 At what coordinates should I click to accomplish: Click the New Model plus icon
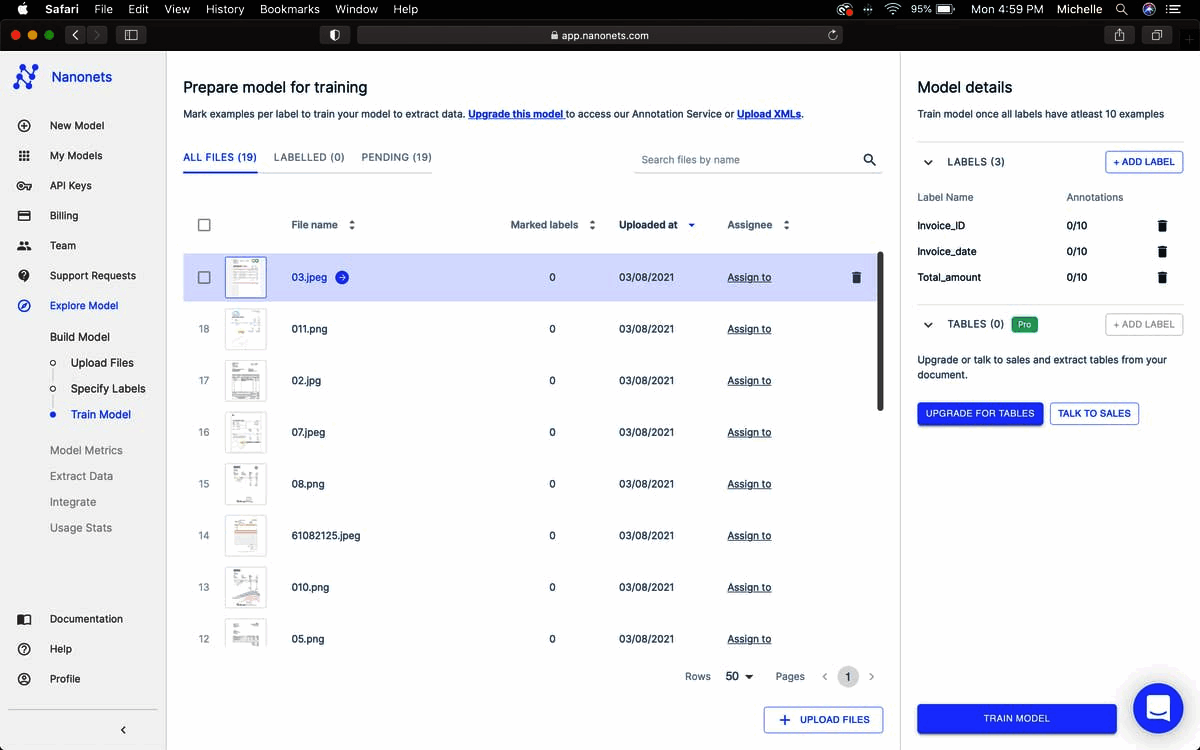[x=24, y=126]
